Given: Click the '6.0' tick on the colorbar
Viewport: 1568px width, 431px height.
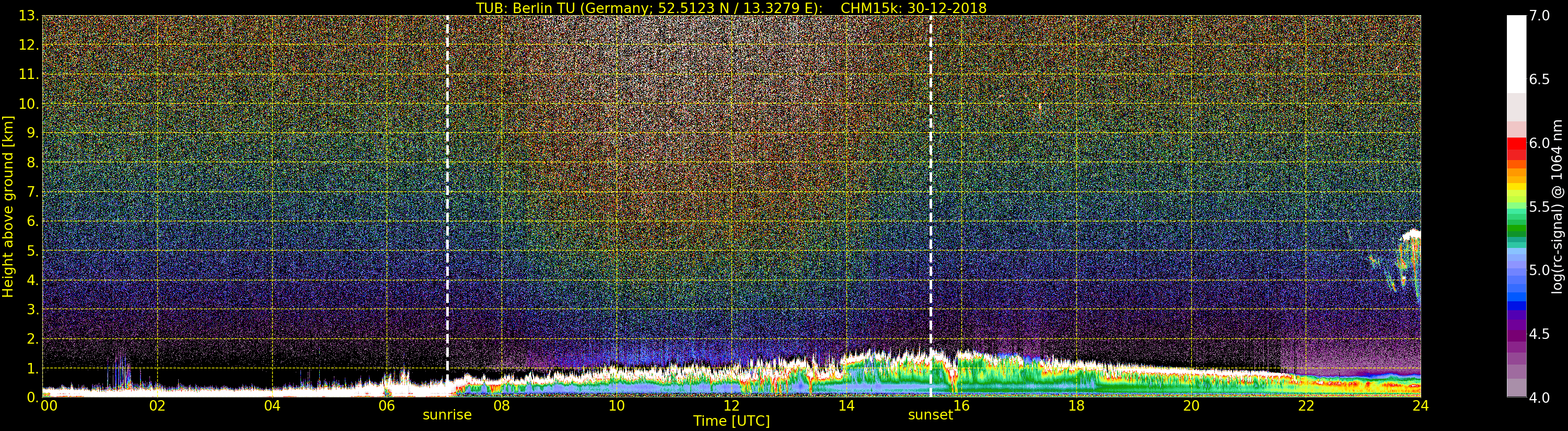Looking at the screenshot, I should coord(1539,143).
